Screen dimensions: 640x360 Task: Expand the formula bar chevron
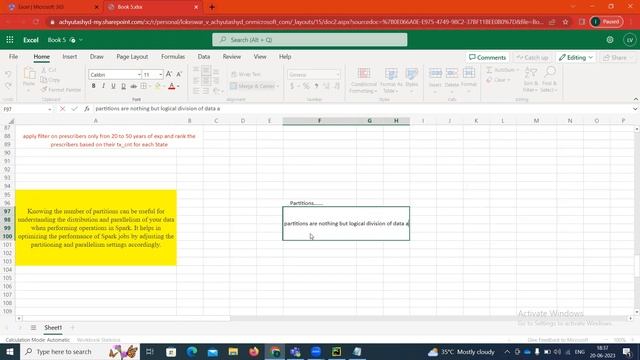[635, 109]
